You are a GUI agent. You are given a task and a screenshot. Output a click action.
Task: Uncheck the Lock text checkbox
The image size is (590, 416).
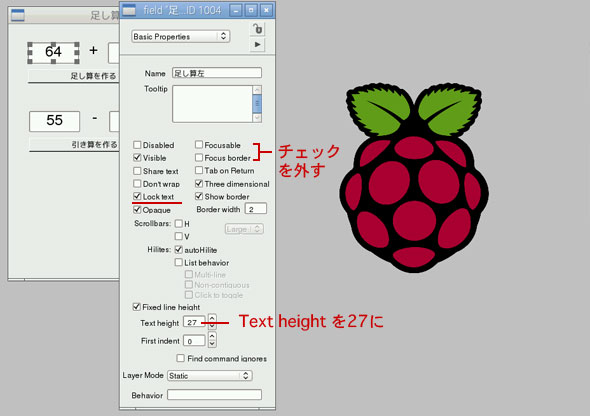pyautogui.click(x=137, y=196)
